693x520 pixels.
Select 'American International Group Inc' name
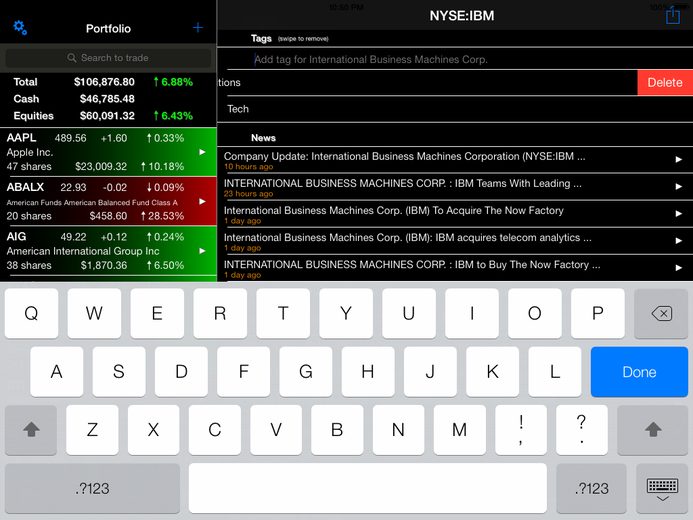(x=83, y=251)
